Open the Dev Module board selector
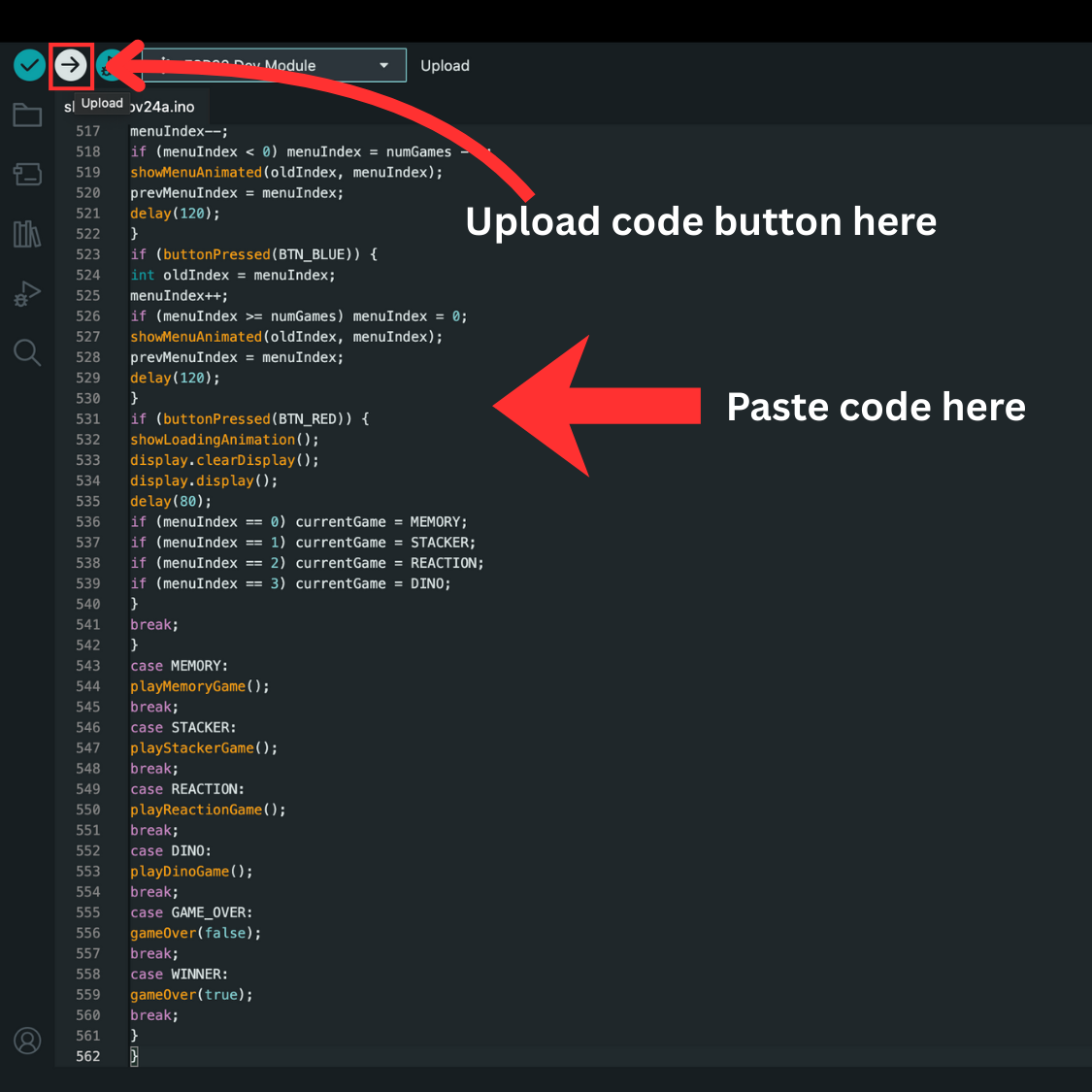The image size is (1092, 1092). tap(262, 65)
